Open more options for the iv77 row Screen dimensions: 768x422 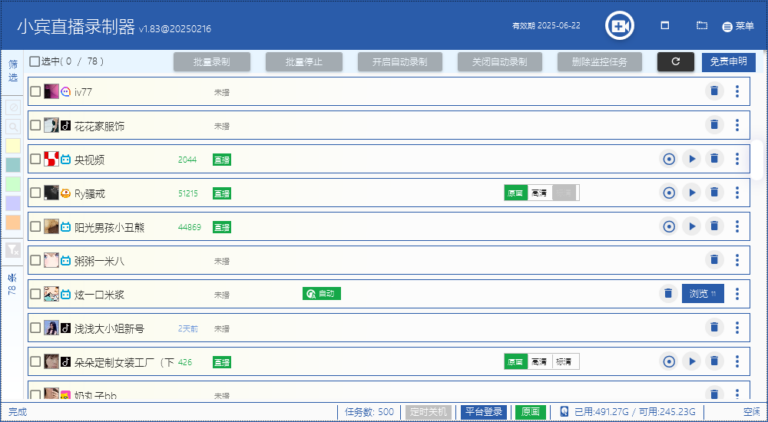click(x=737, y=92)
